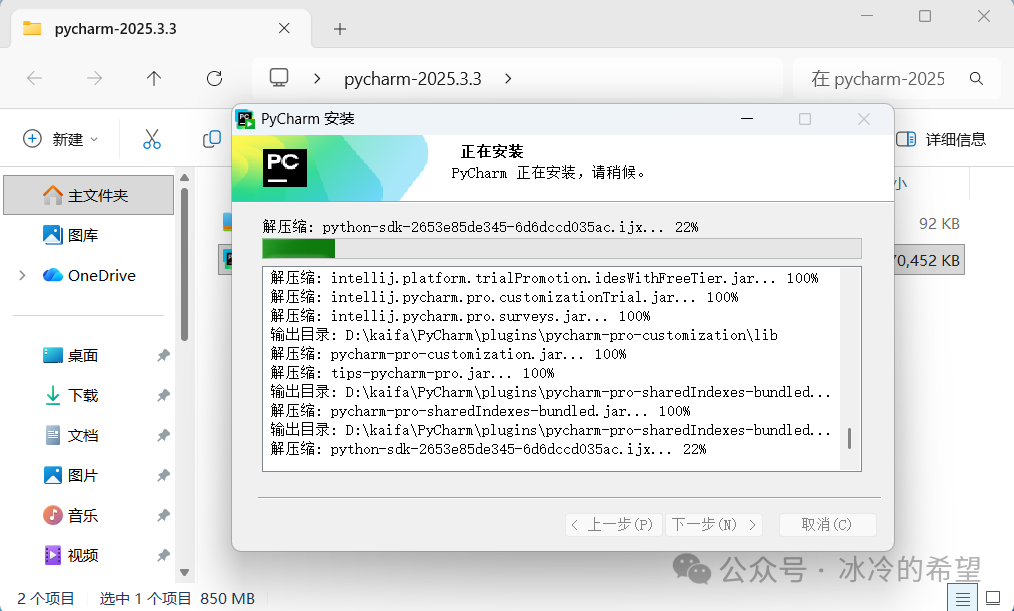Viewport: 1014px width, 611px height.
Task: Click the PyCharm PC logo in installer header
Action: (x=285, y=167)
